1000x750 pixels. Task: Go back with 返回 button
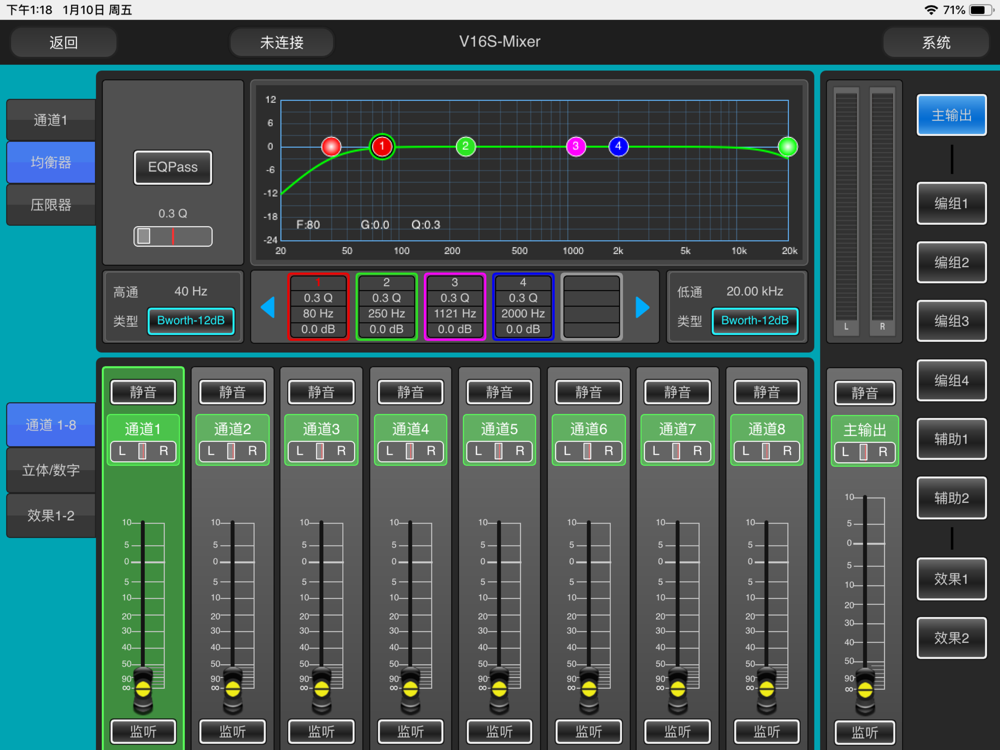[x=63, y=43]
